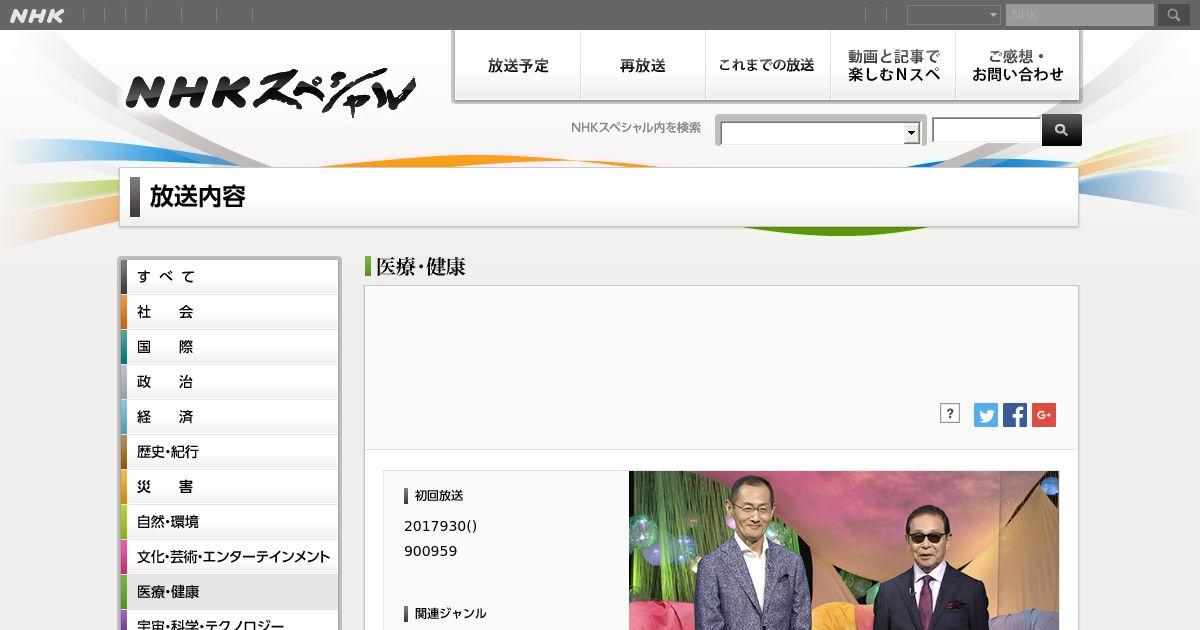Click the top bar search magnifier button
Viewport: 1200px width, 630px height.
[x=1173, y=15]
